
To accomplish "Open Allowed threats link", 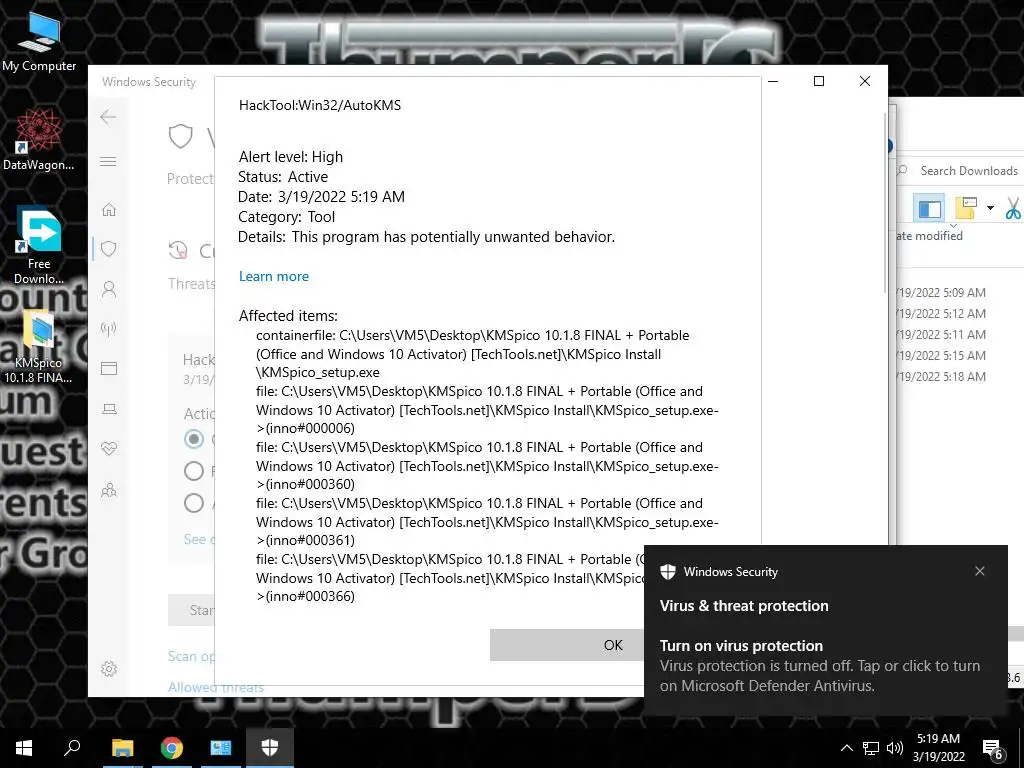I will click(216, 687).
